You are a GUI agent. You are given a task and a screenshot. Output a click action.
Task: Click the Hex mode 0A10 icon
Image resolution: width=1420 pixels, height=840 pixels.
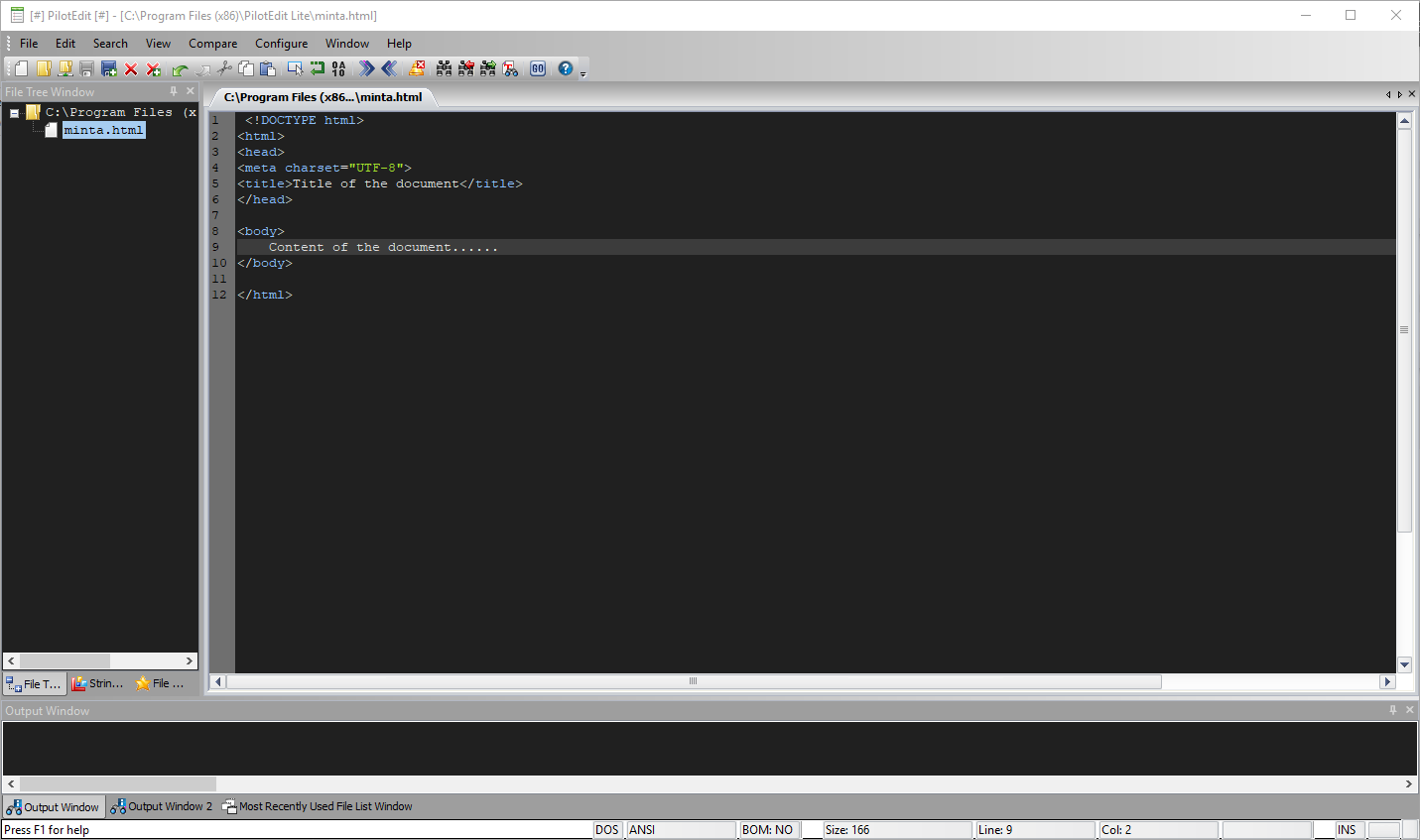(x=339, y=68)
